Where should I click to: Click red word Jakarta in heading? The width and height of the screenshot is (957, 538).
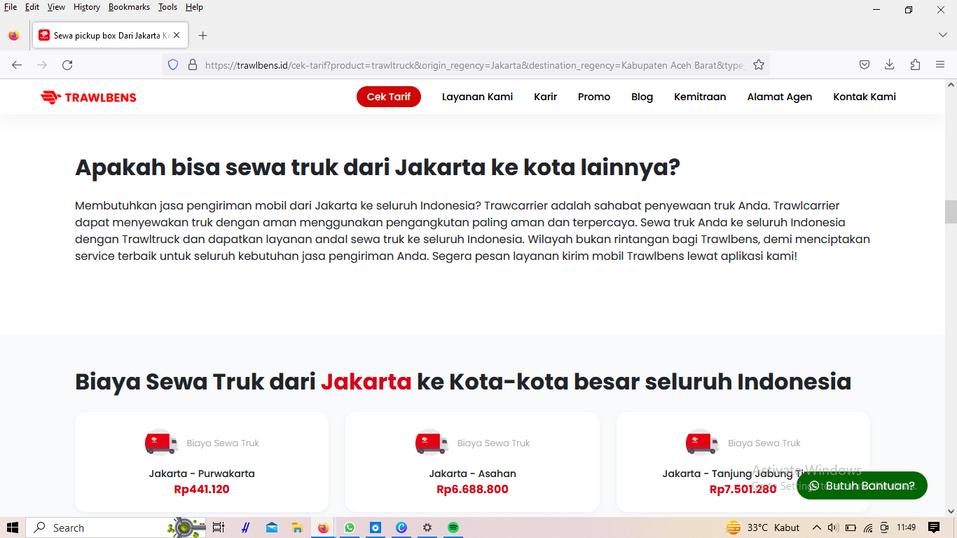(366, 382)
